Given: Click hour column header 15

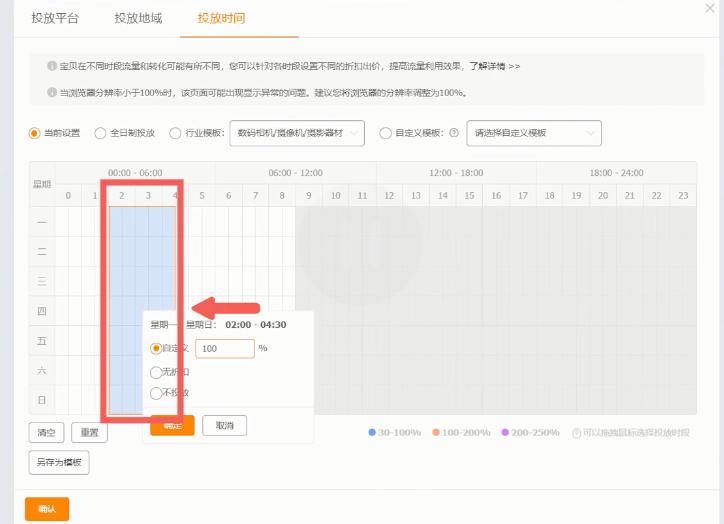Looking at the screenshot, I should click(470, 196).
